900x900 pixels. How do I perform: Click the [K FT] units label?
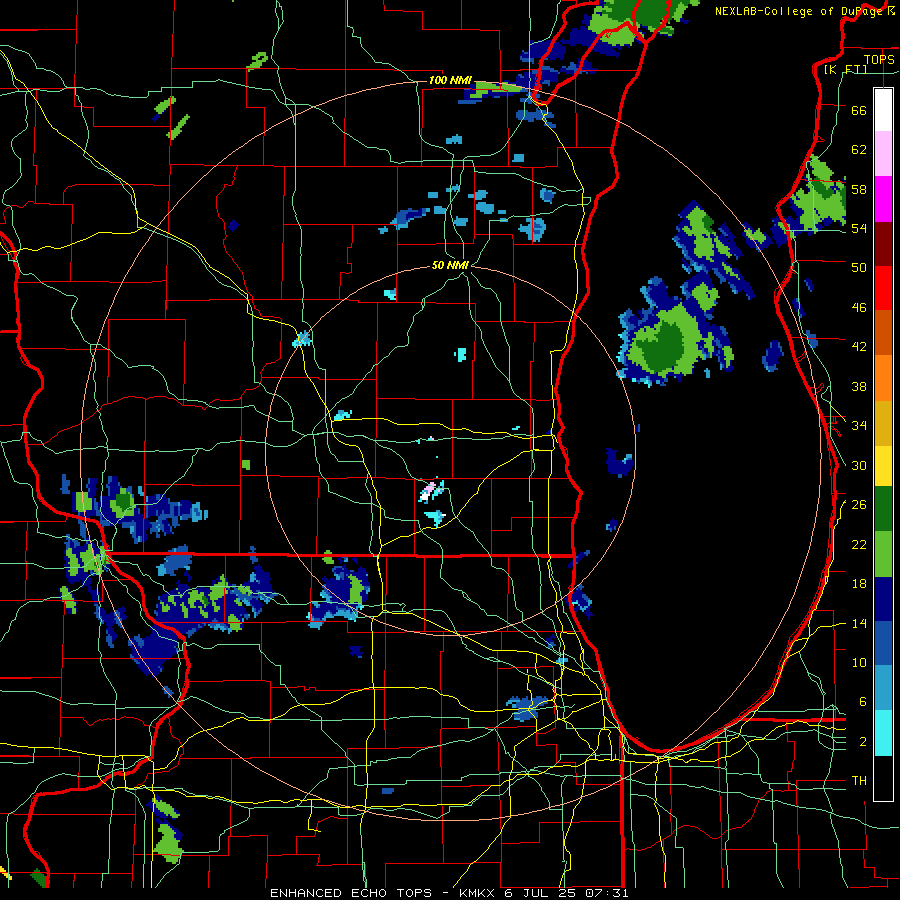click(845, 69)
